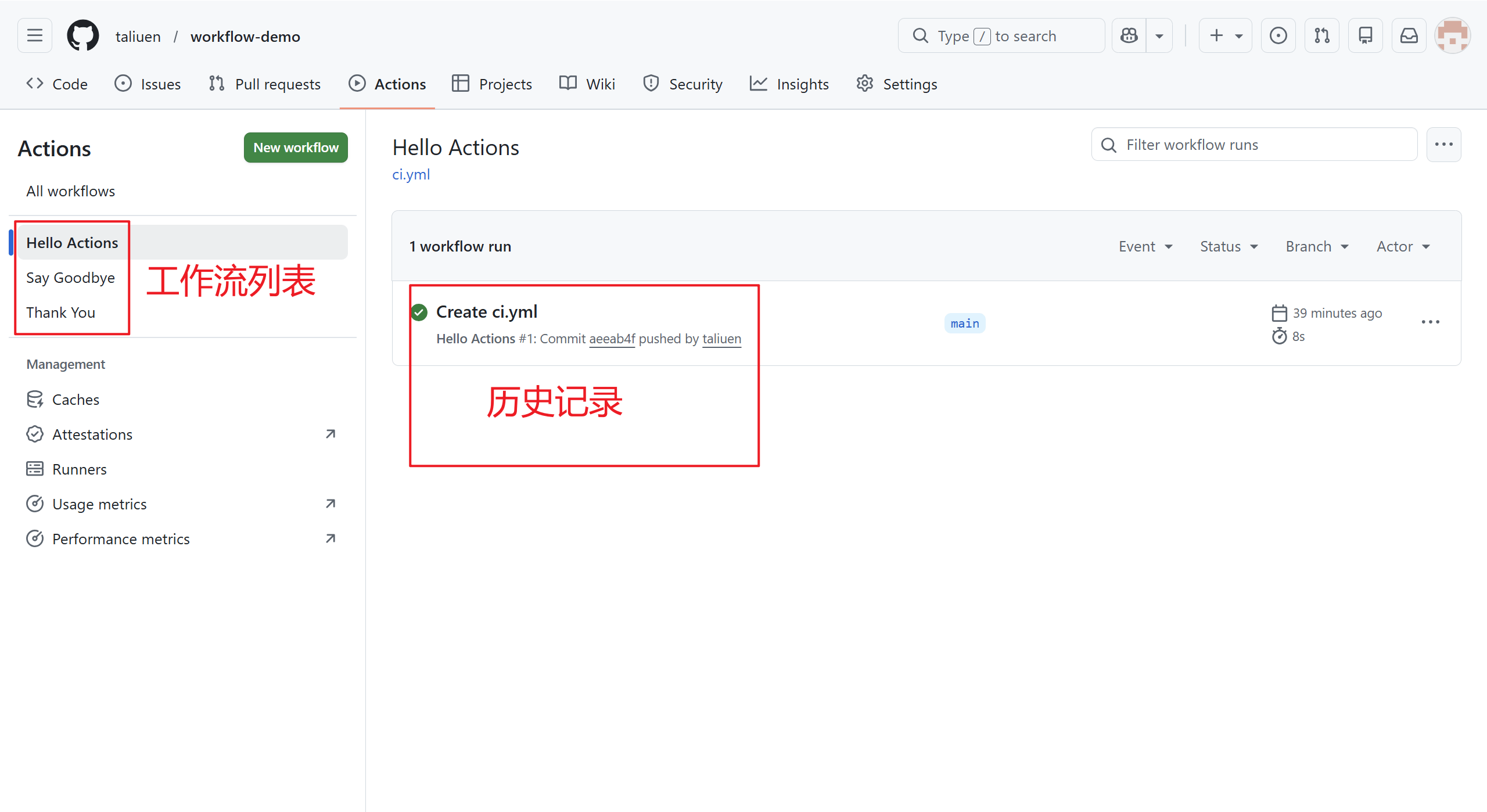
Task: Open three-dot menu for Create ci.yml run
Action: [x=1430, y=322]
